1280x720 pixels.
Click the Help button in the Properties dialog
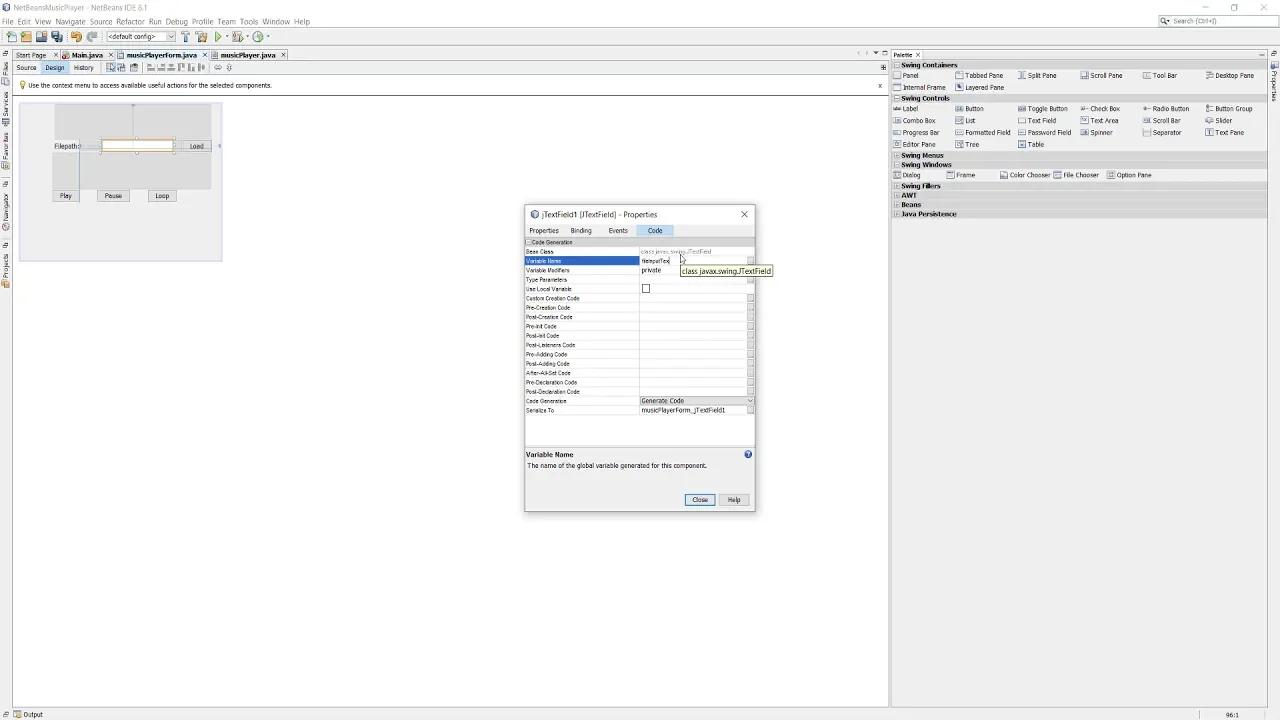(734, 499)
